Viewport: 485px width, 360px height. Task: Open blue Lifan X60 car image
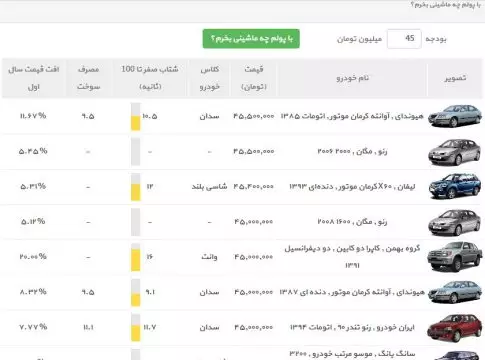(x=455, y=186)
